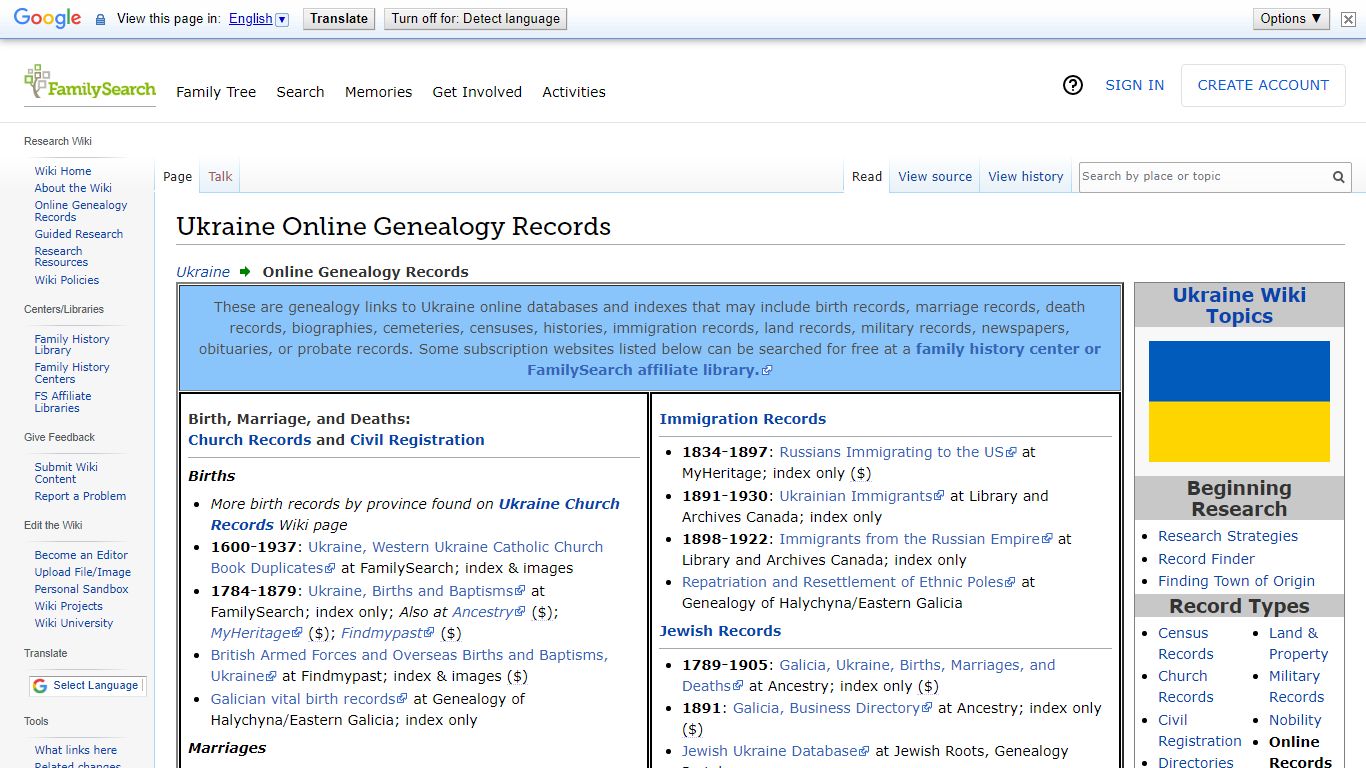Open Ukrainian Immigrants link
The image size is (1366, 768).
point(861,496)
